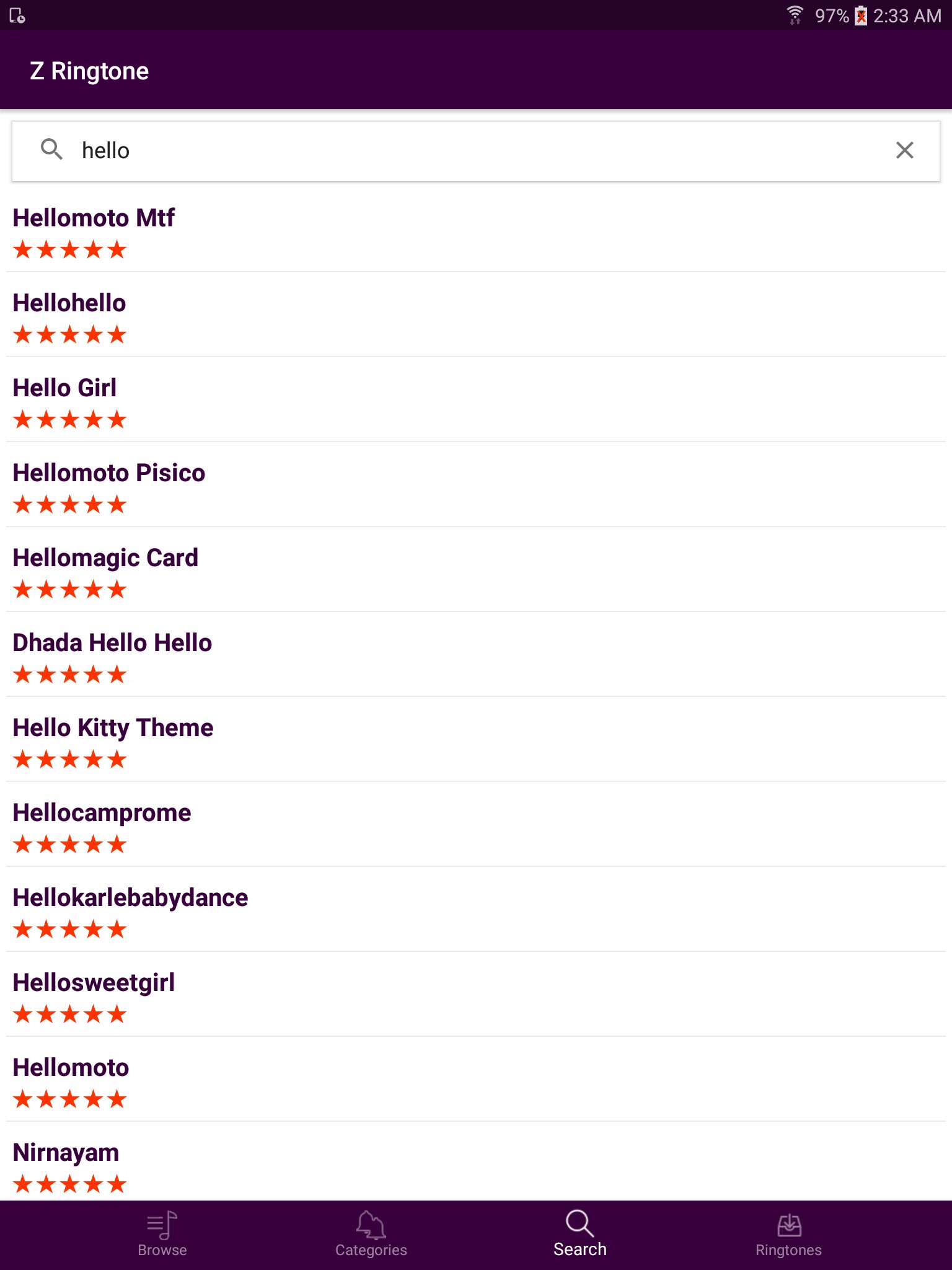Open the Categories bell icon
Screen dimensions: 952x1270
tap(371, 1225)
